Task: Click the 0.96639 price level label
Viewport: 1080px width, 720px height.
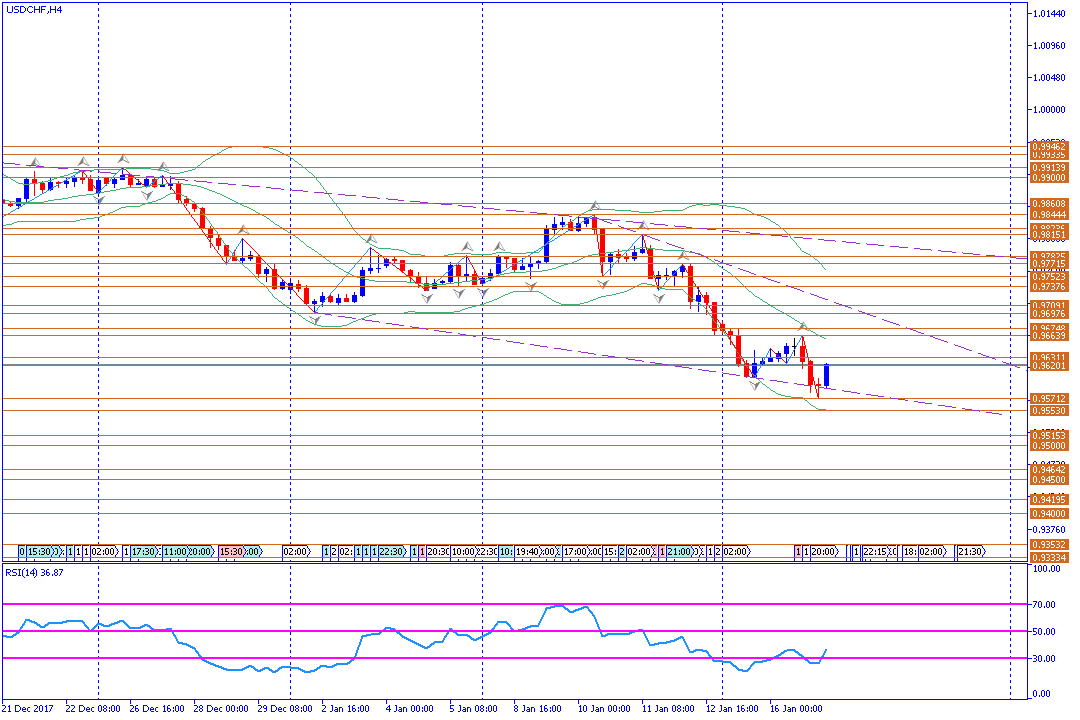Action: [x=1049, y=336]
